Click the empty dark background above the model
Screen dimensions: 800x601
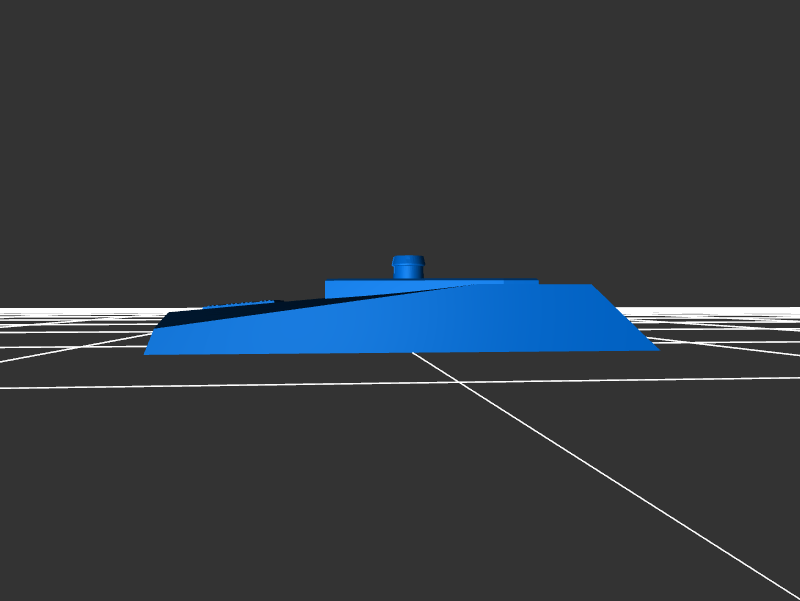click(x=400, y=120)
